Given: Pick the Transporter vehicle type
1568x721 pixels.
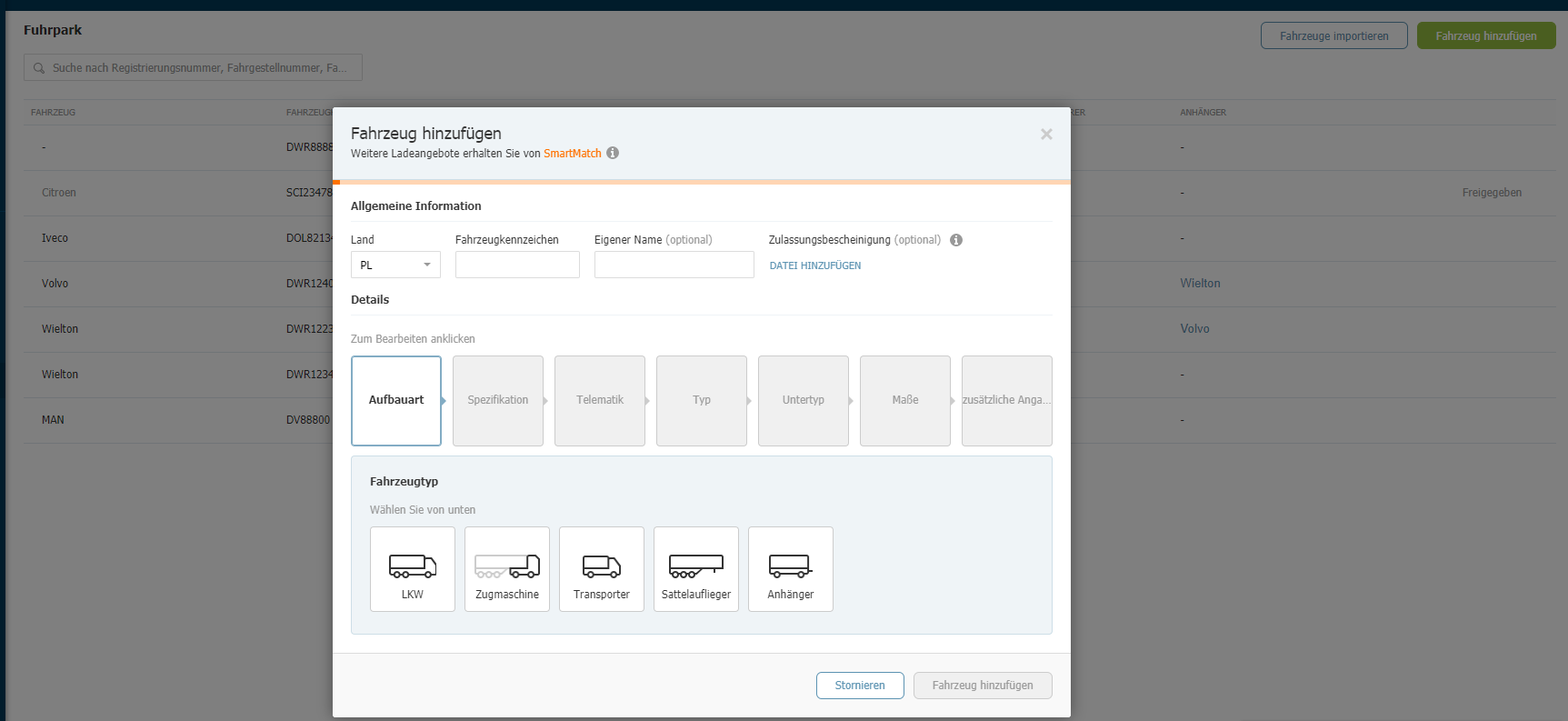Looking at the screenshot, I should [602, 569].
